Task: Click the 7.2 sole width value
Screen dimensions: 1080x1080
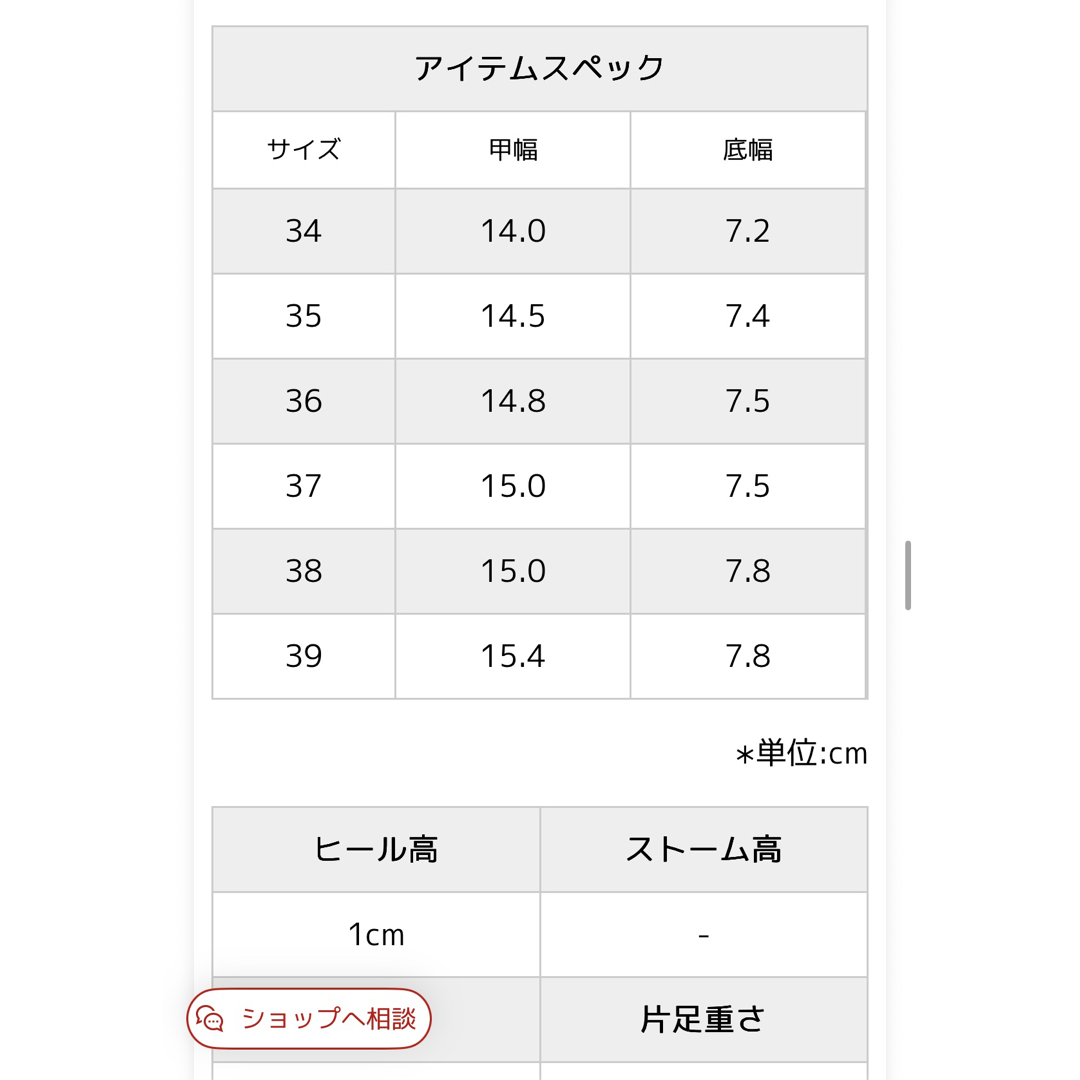Action: click(x=748, y=231)
